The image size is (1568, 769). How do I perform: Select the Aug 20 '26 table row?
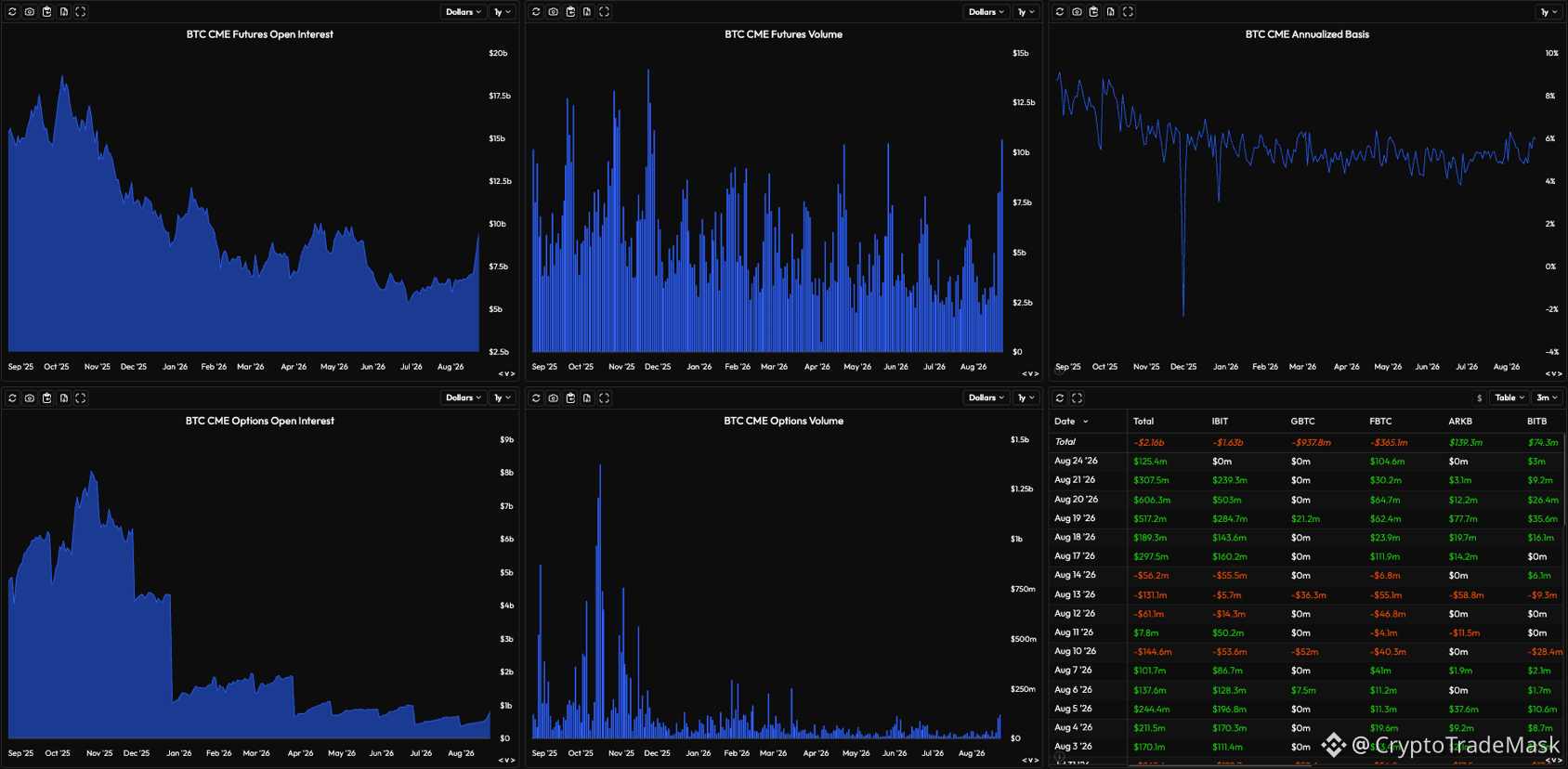pos(1308,500)
